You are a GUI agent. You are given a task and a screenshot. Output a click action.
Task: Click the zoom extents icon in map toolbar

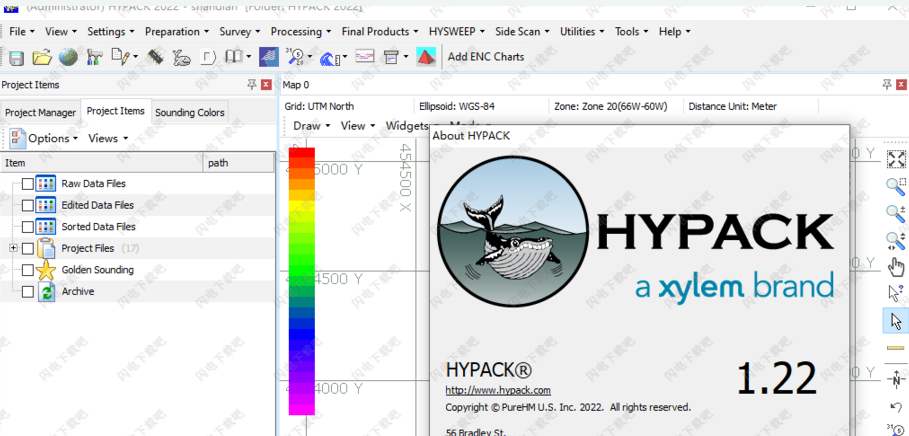896,159
